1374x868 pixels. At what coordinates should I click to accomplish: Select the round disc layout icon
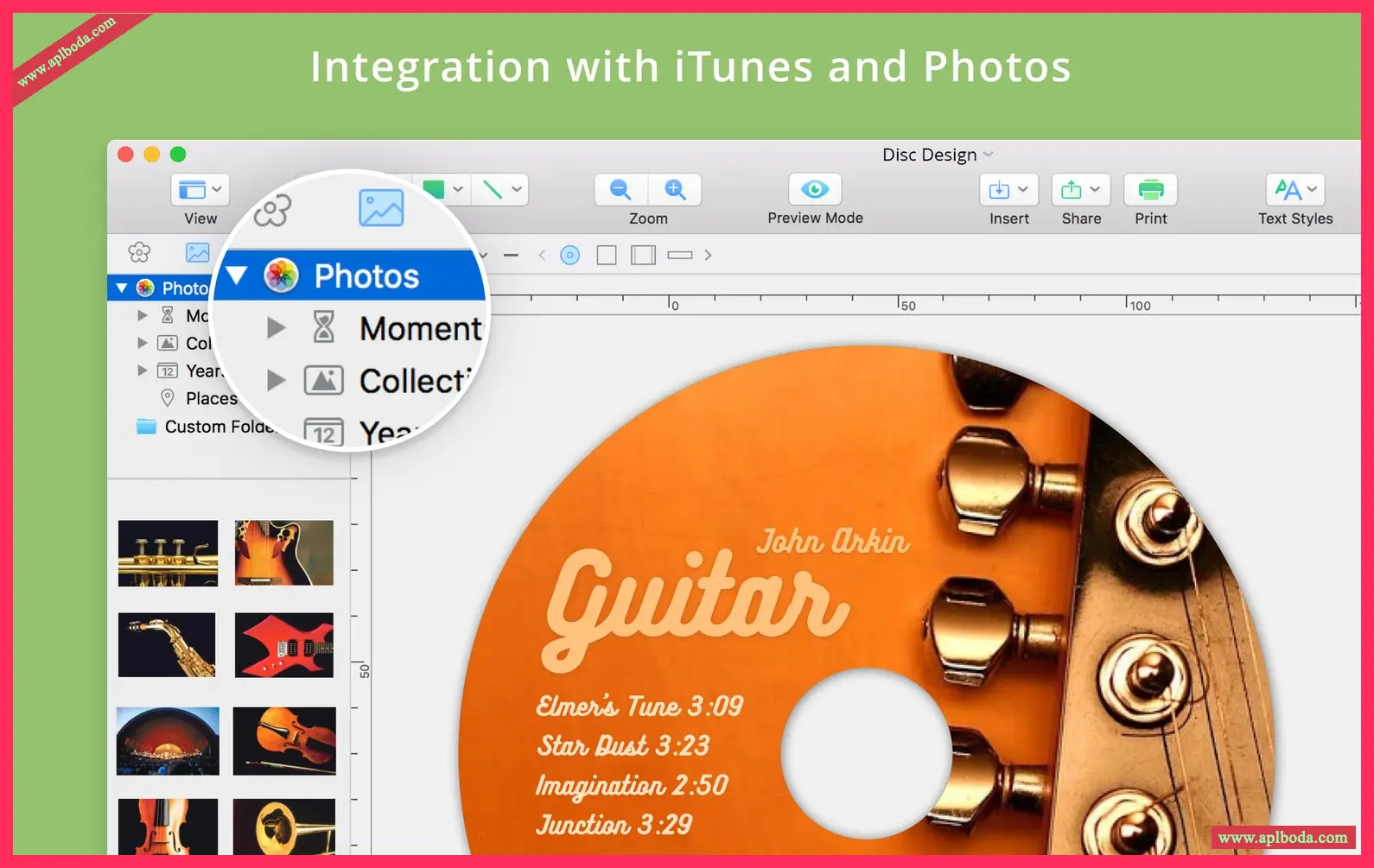(x=569, y=255)
